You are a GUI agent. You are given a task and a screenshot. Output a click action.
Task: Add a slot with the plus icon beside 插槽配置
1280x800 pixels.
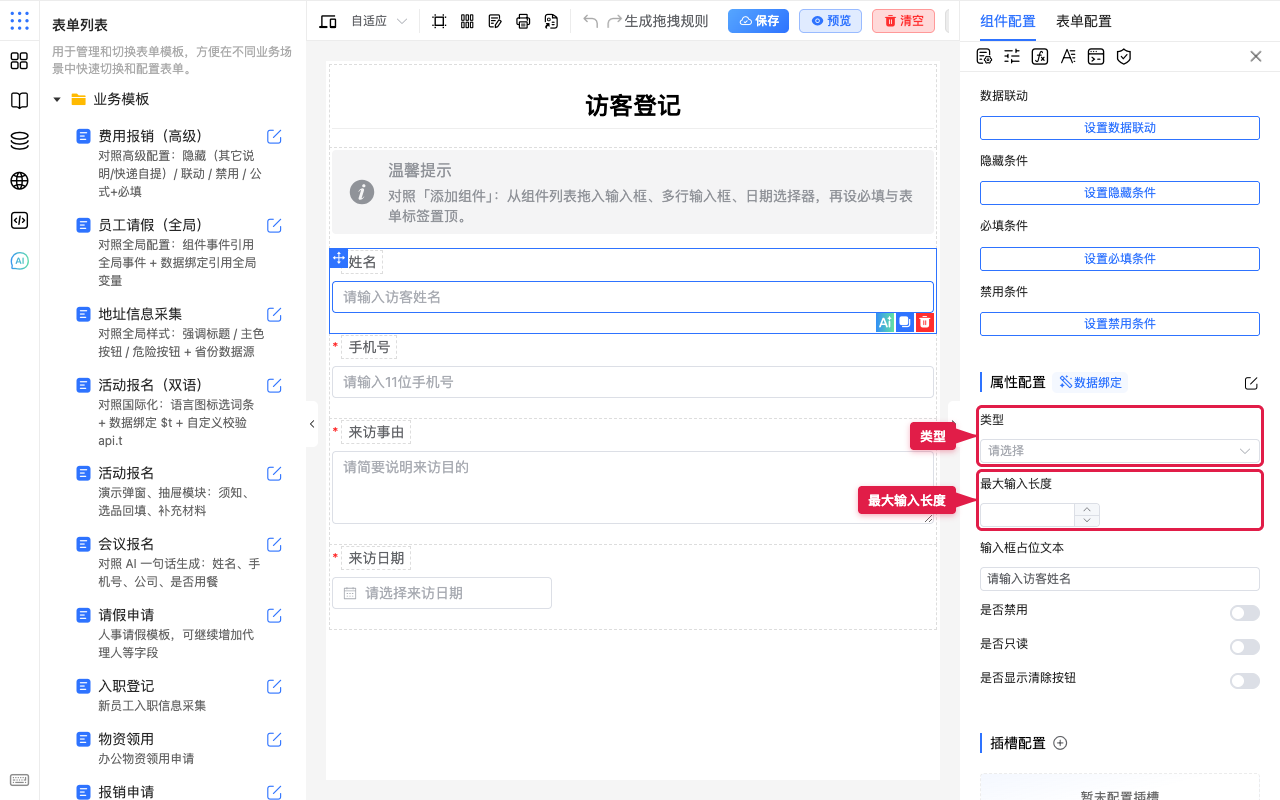pyautogui.click(x=1061, y=743)
